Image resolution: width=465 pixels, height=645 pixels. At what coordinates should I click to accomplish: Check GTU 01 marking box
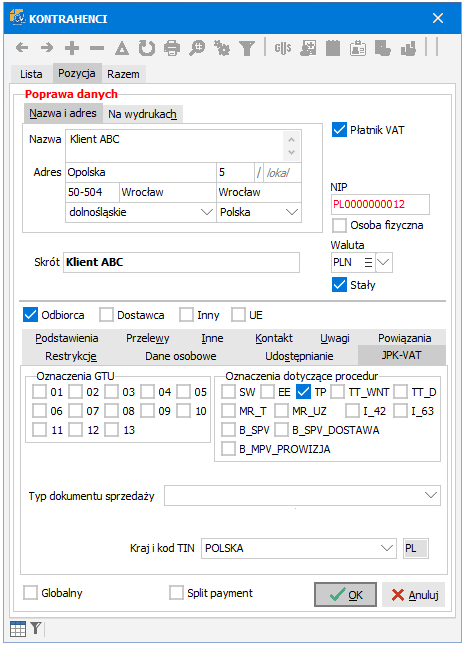(40, 392)
